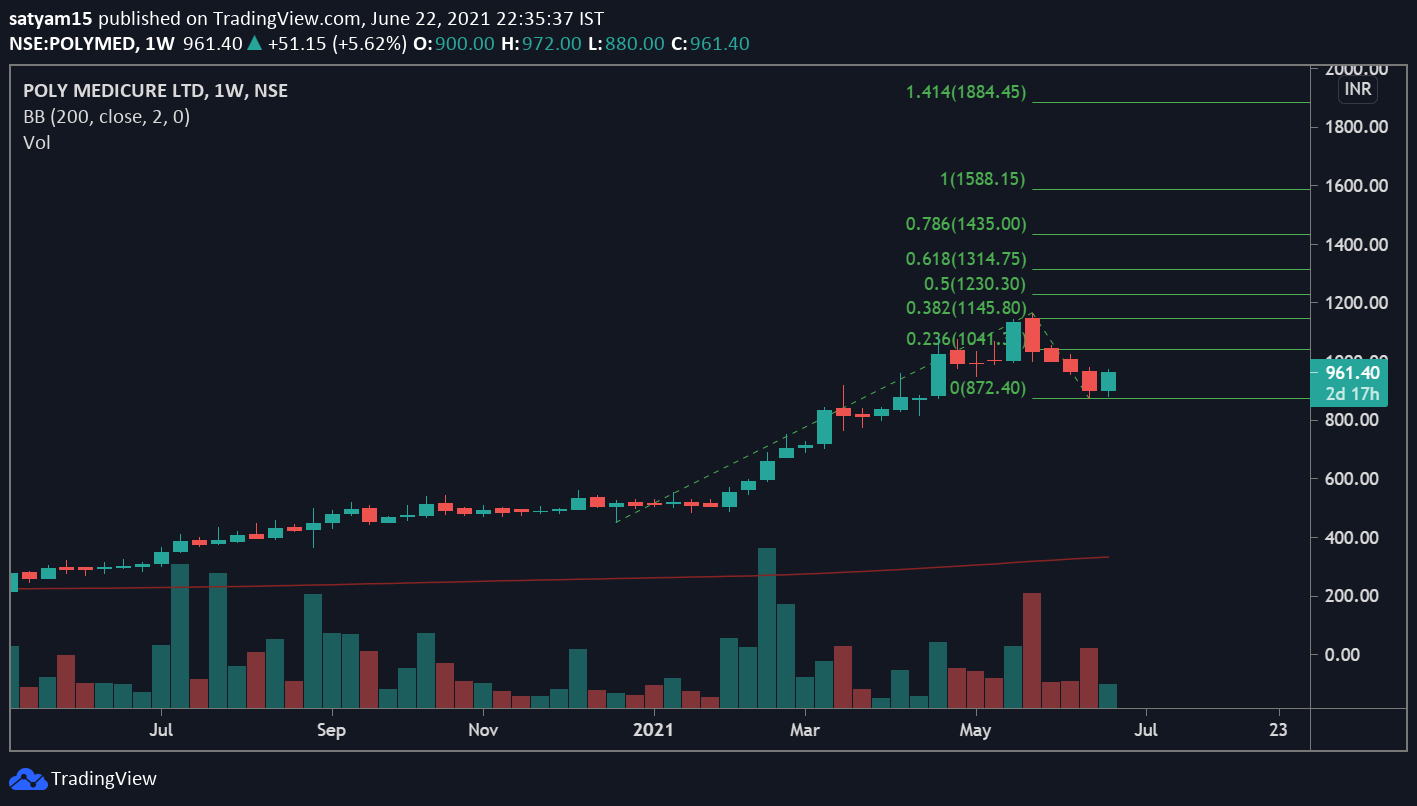Click the Nov time axis label
This screenshot has width=1417, height=806.
(483, 730)
